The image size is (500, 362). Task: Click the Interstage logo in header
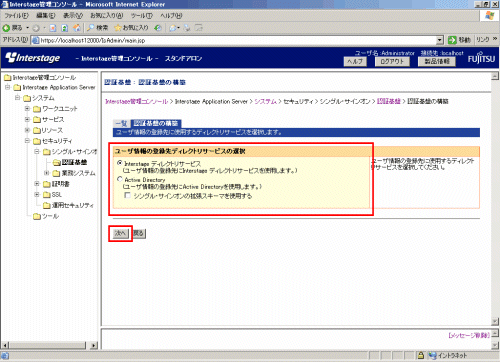coord(33,58)
